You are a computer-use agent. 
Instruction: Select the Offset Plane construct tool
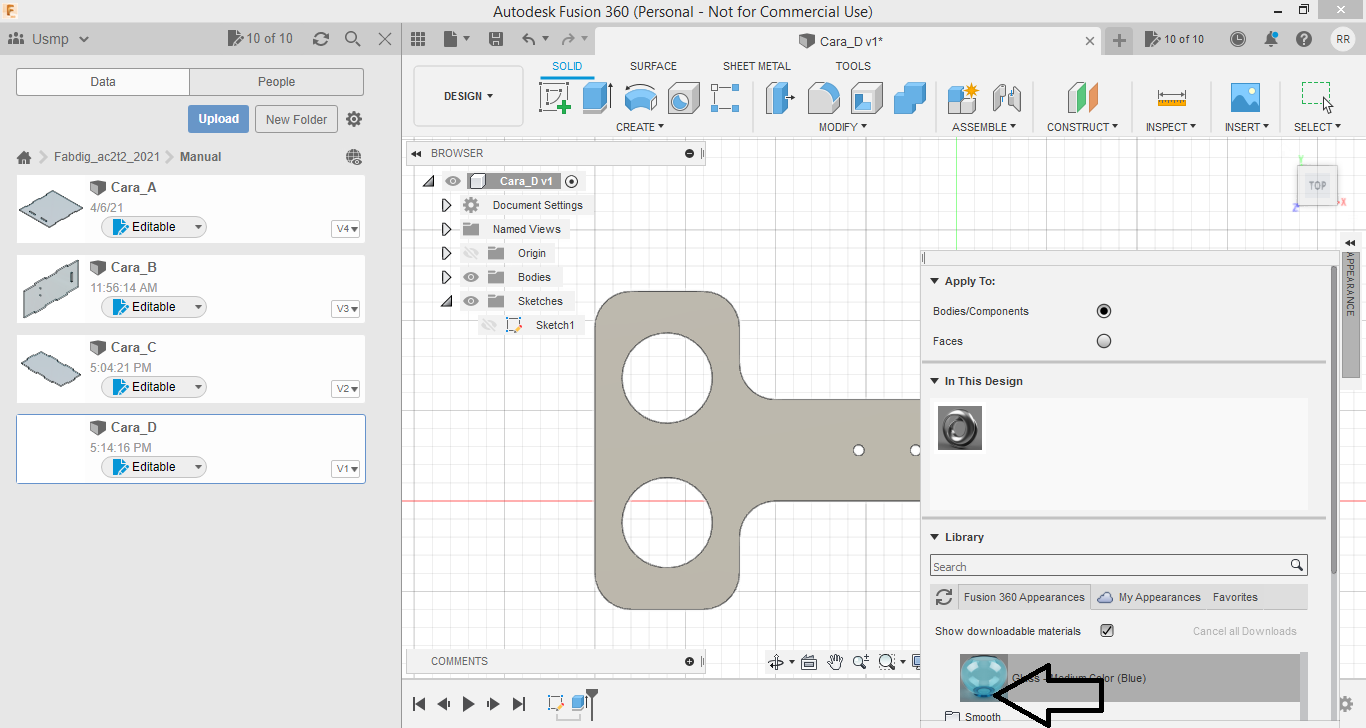pyautogui.click(x=1082, y=98)
